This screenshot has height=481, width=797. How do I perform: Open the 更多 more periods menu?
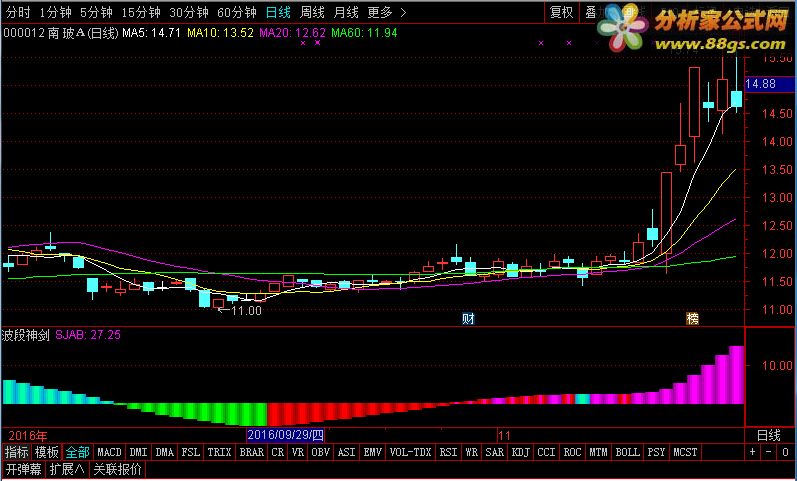(380, 12)
